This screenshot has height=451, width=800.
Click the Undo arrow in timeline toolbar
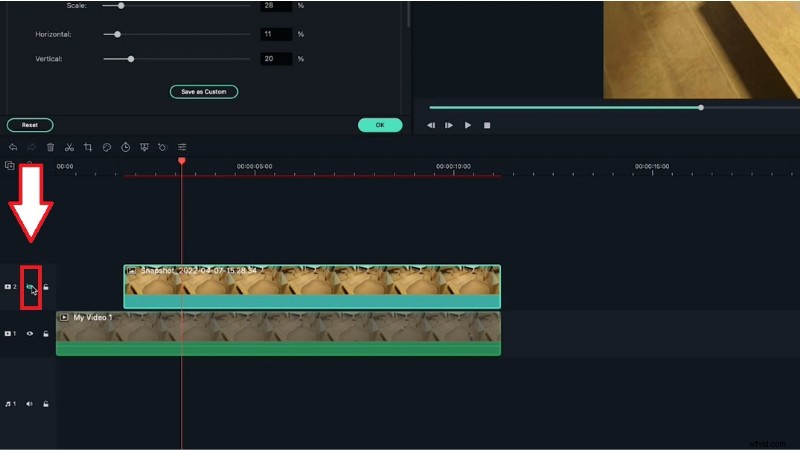[13, 147]
